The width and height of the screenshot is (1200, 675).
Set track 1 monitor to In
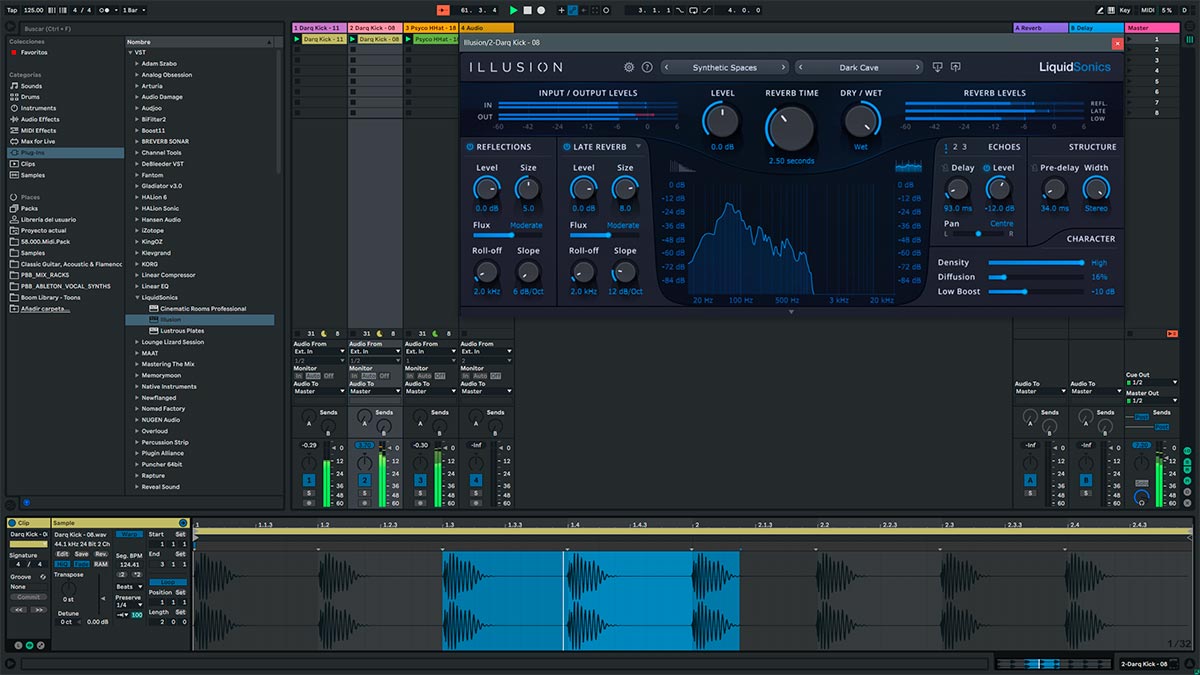[x=298, y=376]
